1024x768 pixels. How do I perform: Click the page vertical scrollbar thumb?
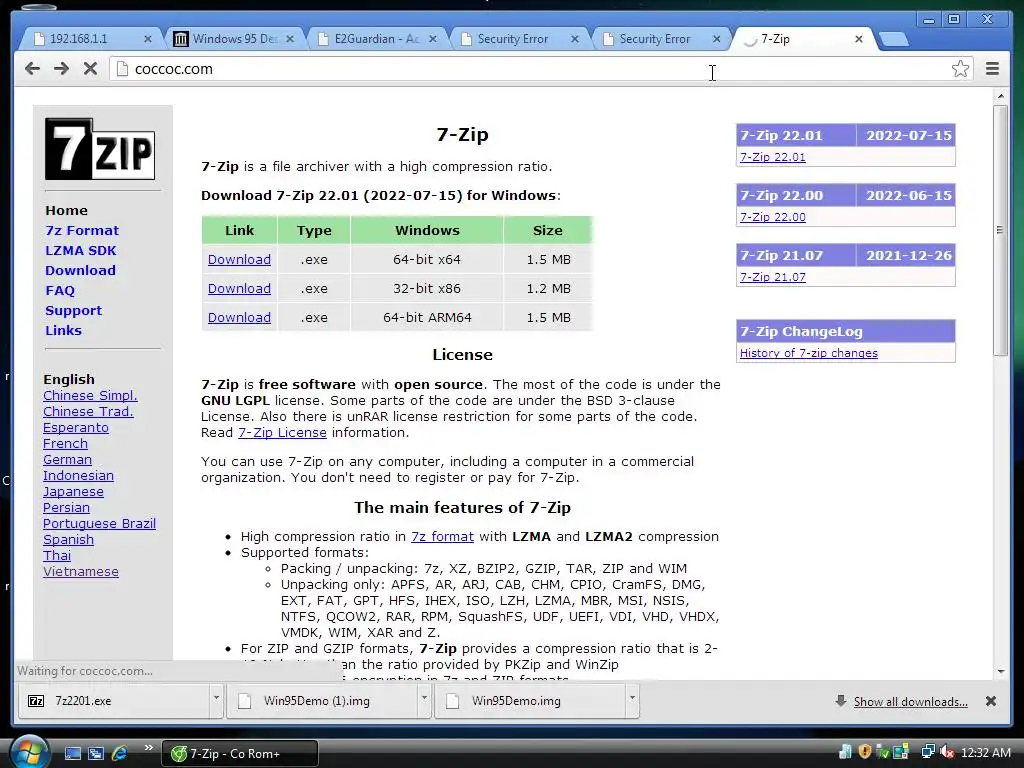1000,230
